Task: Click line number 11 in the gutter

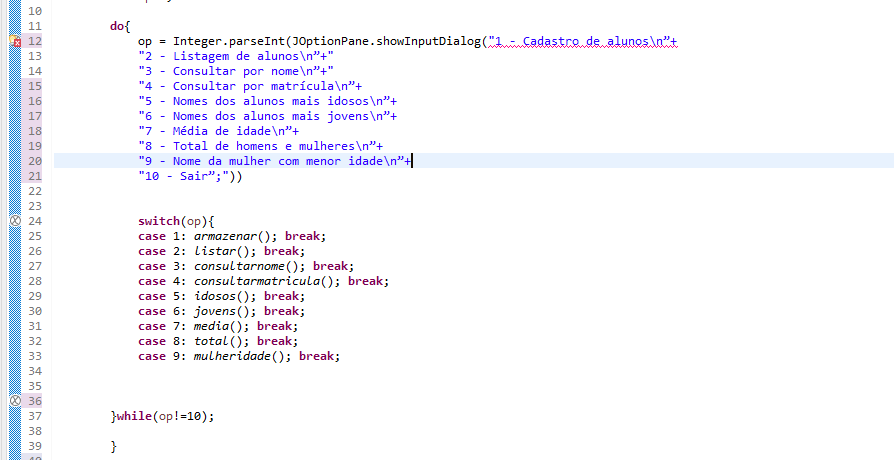Action: tap(35, 26)
